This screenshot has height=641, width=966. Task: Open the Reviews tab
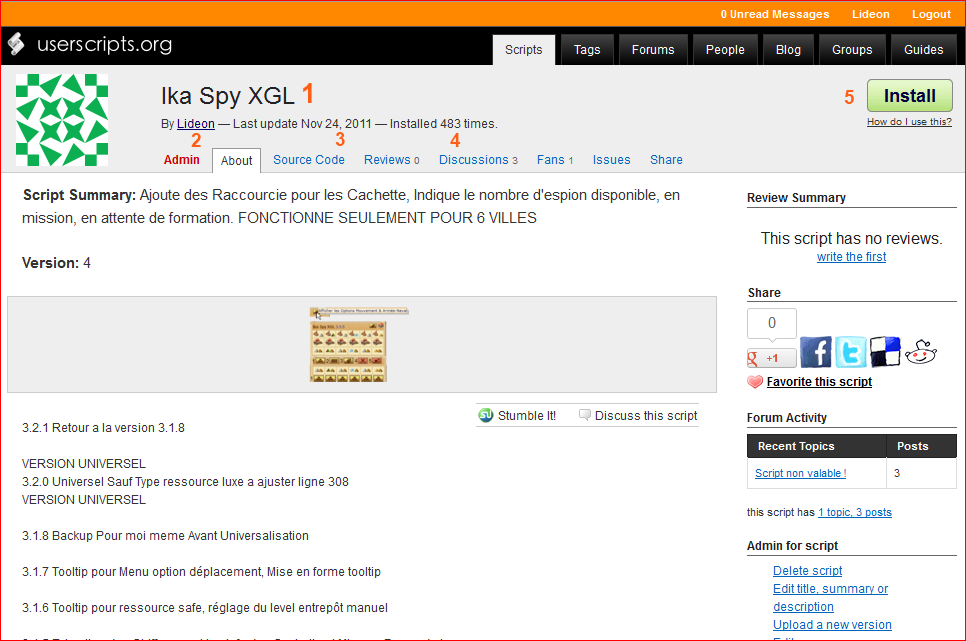391,160
